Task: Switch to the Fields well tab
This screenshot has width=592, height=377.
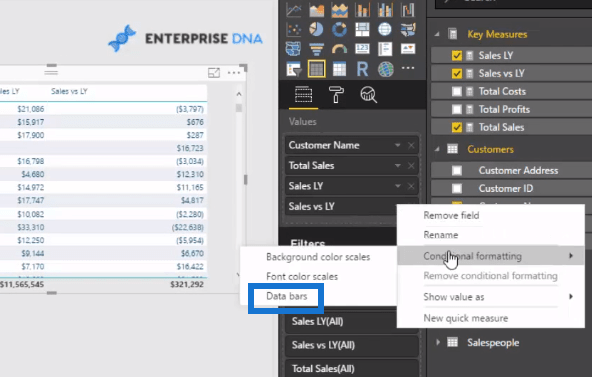Action: click(304, 94)
